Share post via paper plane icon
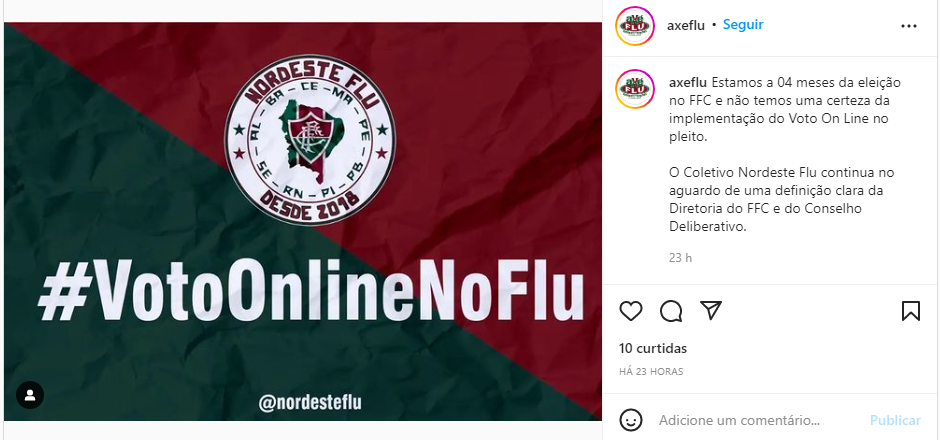Viewport: 940px width, 440px height. click(711, 311)
